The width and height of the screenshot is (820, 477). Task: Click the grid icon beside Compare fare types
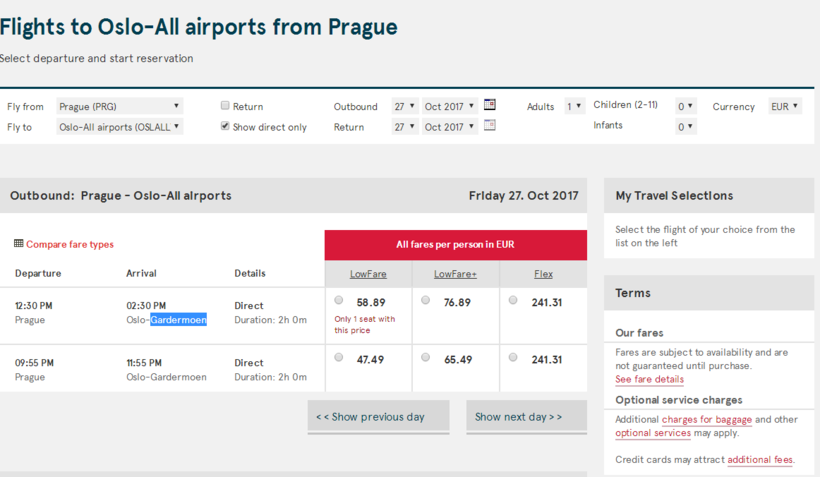pos(19,244)
